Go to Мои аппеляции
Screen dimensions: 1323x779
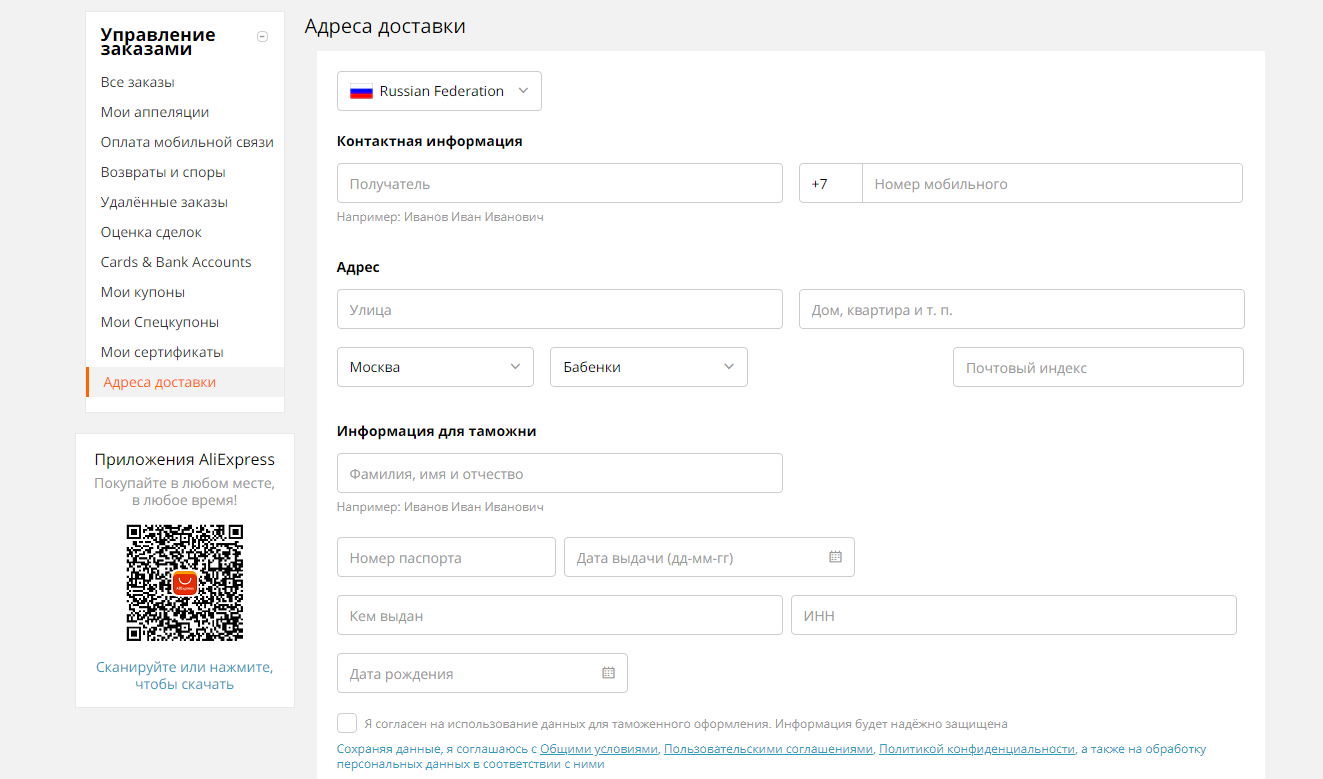155,112
